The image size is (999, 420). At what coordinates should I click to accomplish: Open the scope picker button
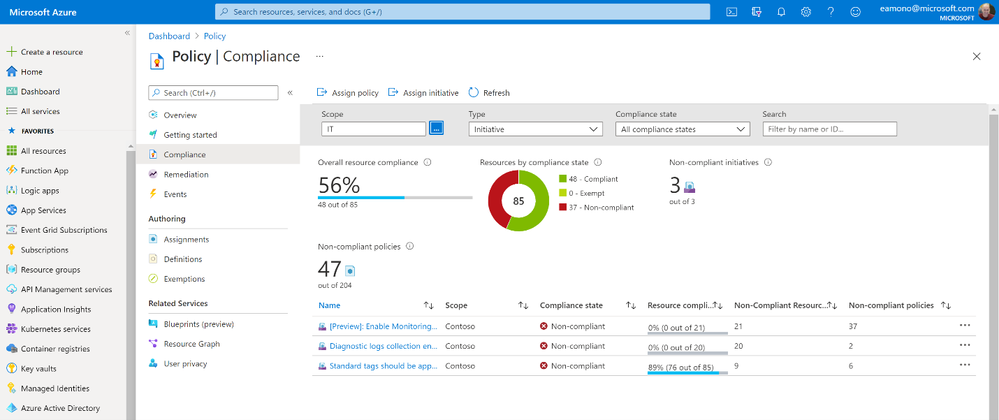436,129
